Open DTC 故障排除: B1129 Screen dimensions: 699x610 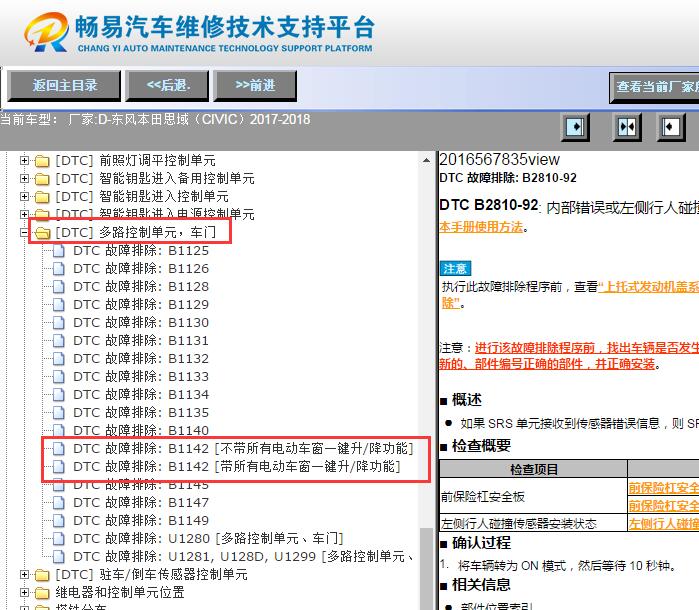[x=141, y=305]
